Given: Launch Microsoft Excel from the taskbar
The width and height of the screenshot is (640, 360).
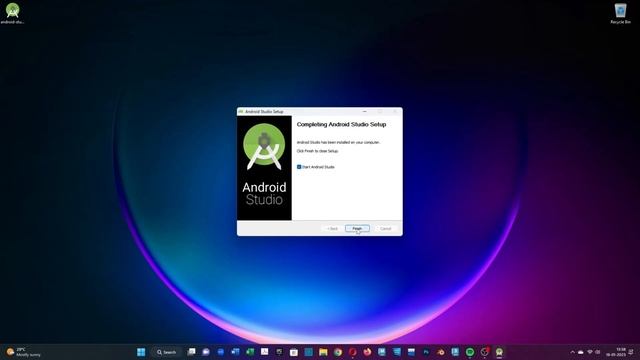Looking at the screenshot, I should point(250,352).
